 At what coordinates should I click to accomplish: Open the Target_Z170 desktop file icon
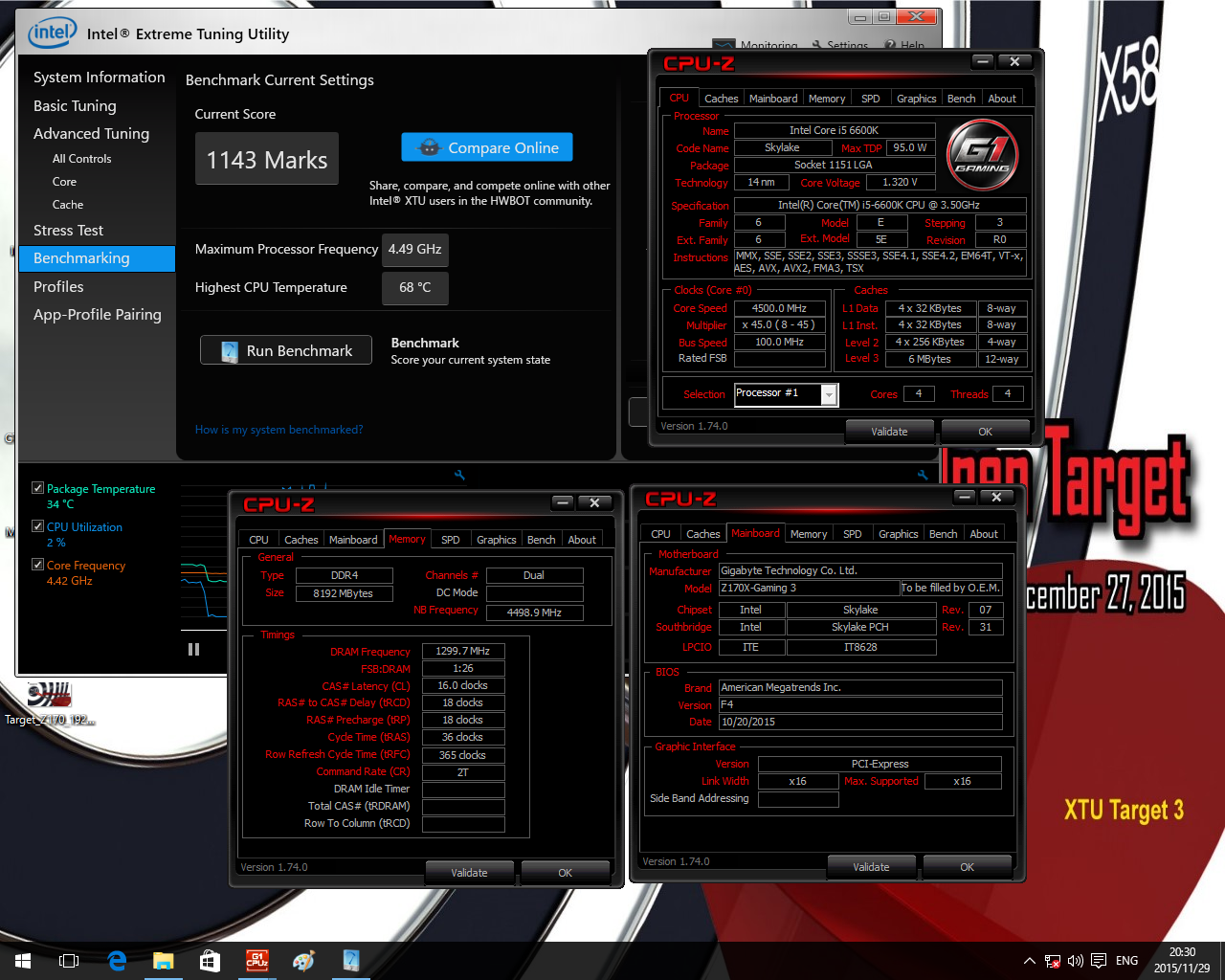coord(50,705)
